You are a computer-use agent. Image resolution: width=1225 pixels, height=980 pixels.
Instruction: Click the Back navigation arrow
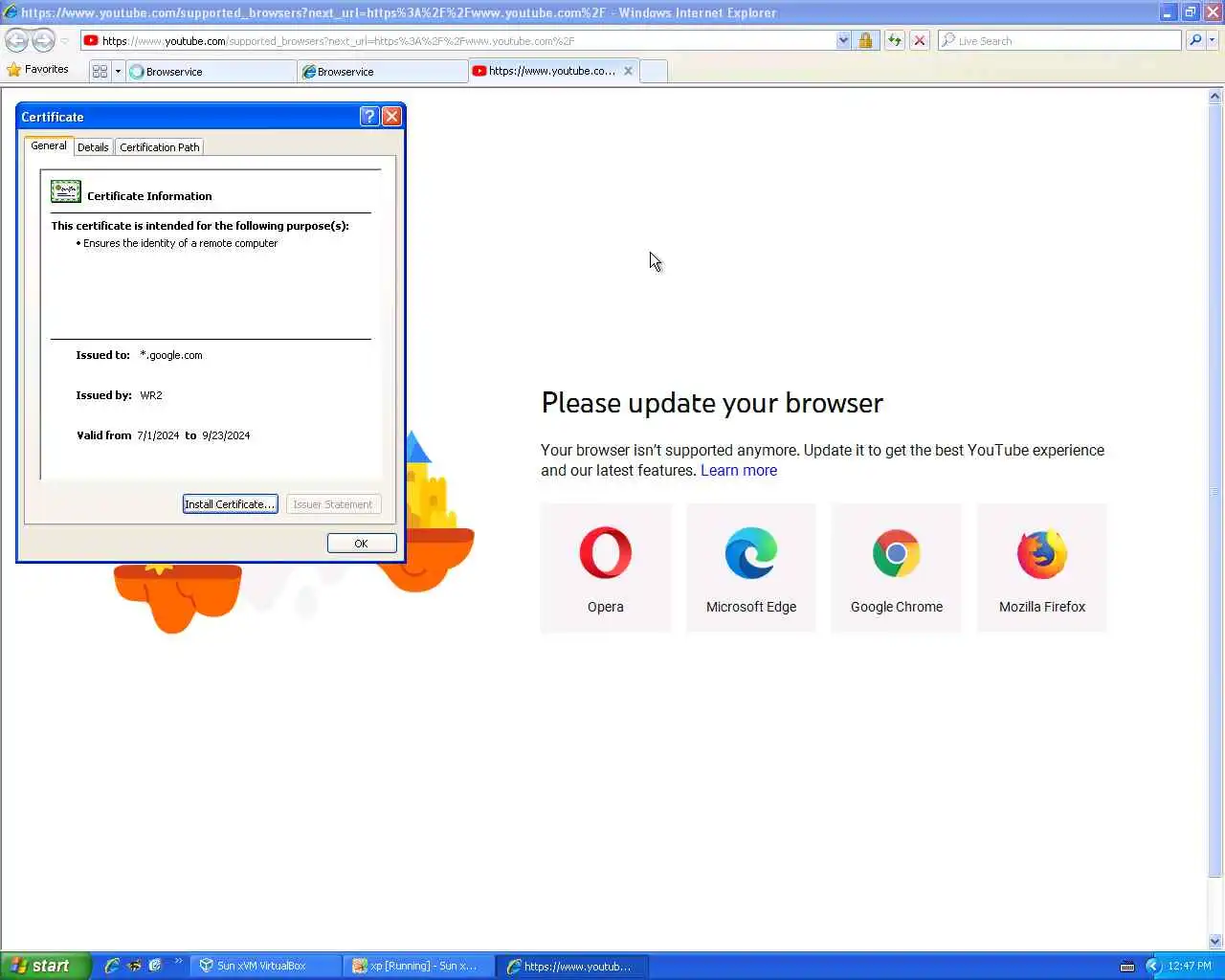pos(16,40)
